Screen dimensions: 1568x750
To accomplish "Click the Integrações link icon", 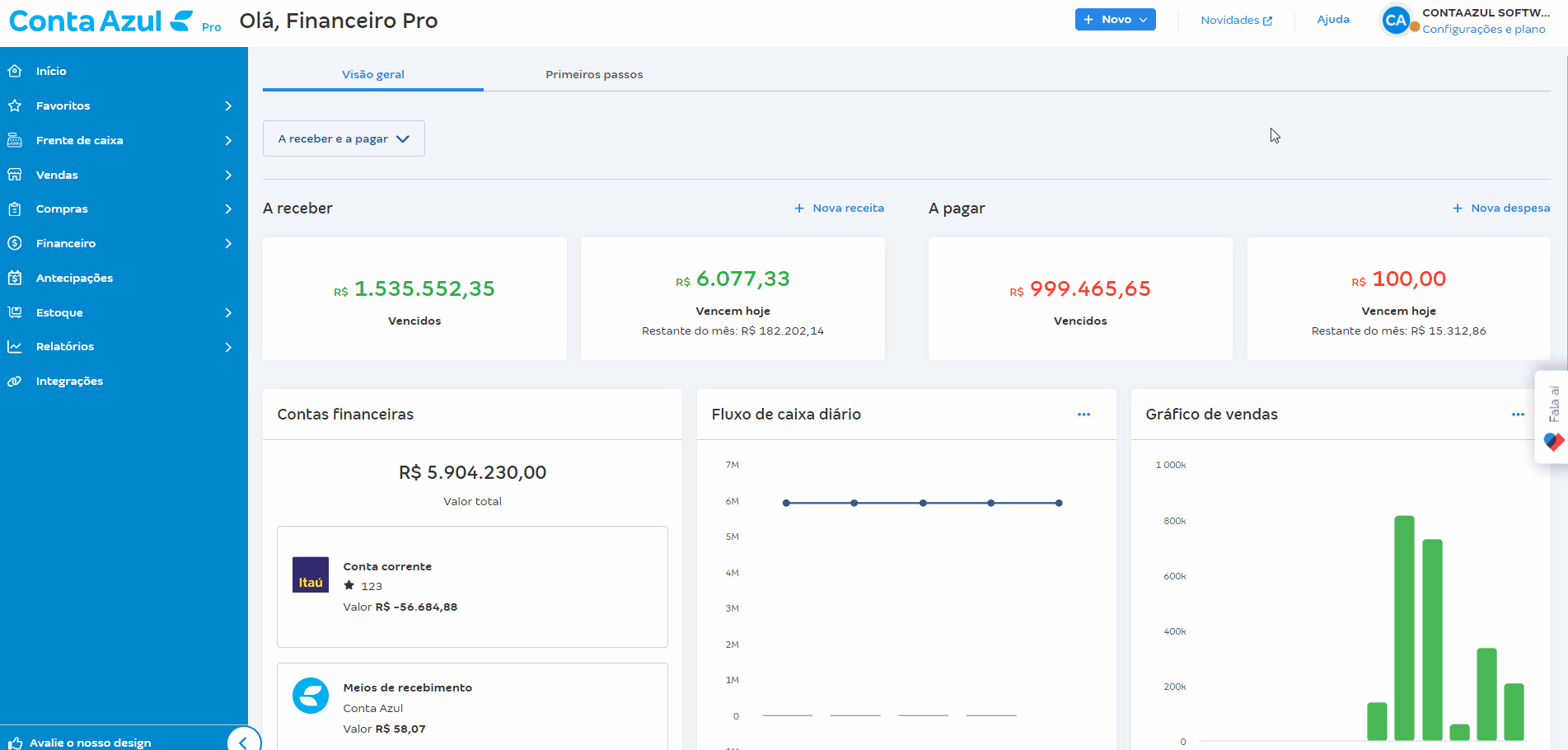I will (15, 381).
